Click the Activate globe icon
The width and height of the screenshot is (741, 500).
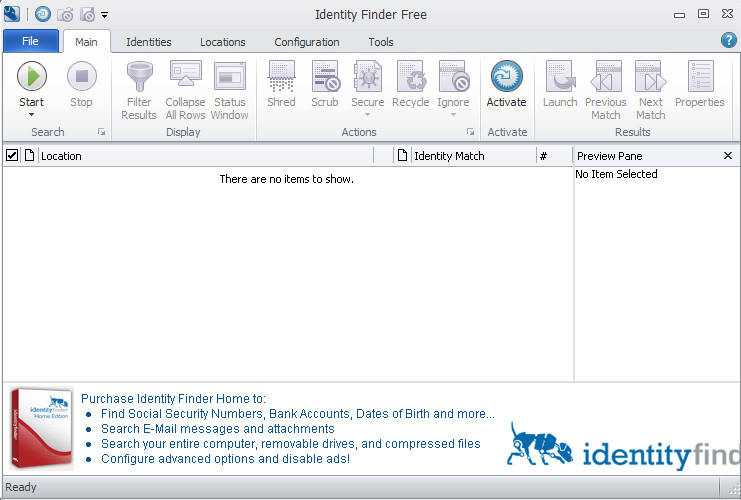point(507,76)
